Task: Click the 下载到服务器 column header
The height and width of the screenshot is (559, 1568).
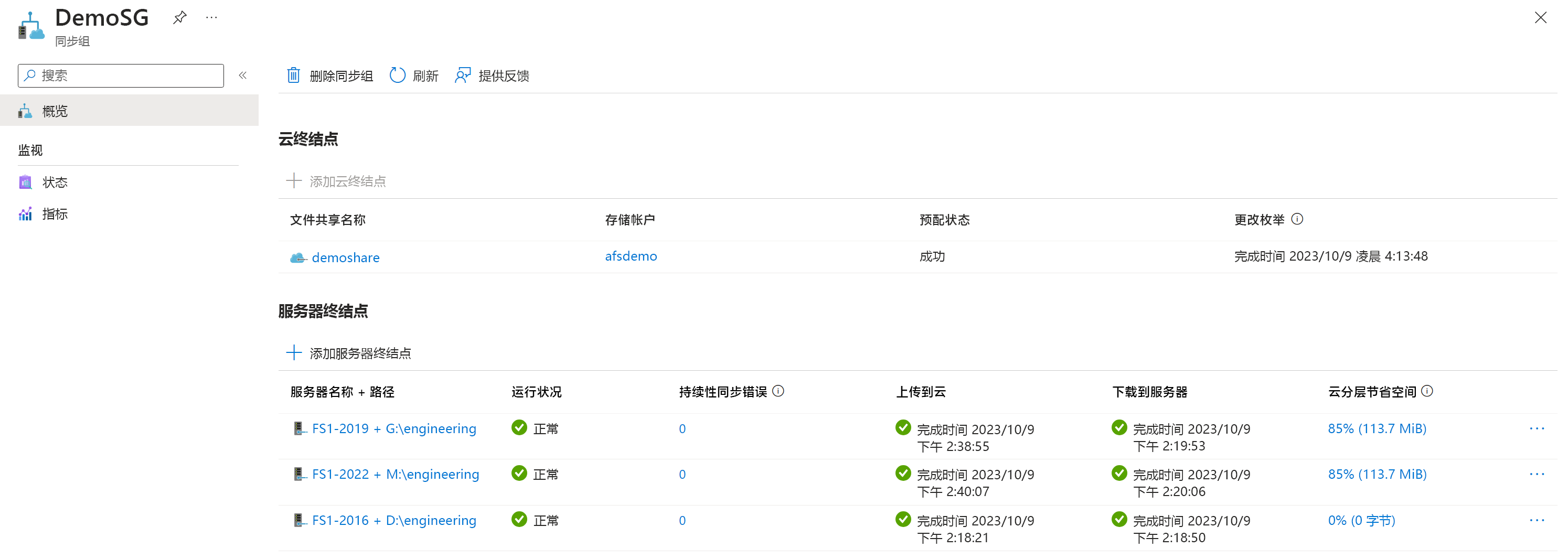Action: (1149, 392)
